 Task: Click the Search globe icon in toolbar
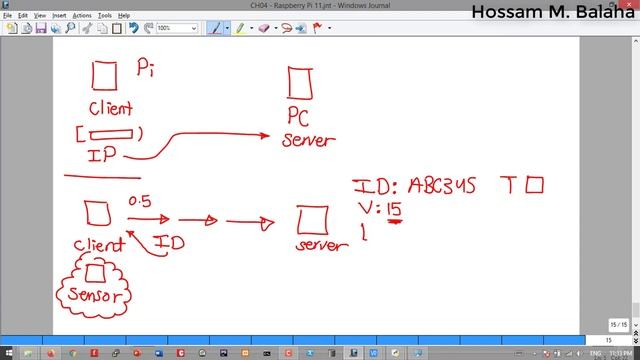click(x=56, y=28)
